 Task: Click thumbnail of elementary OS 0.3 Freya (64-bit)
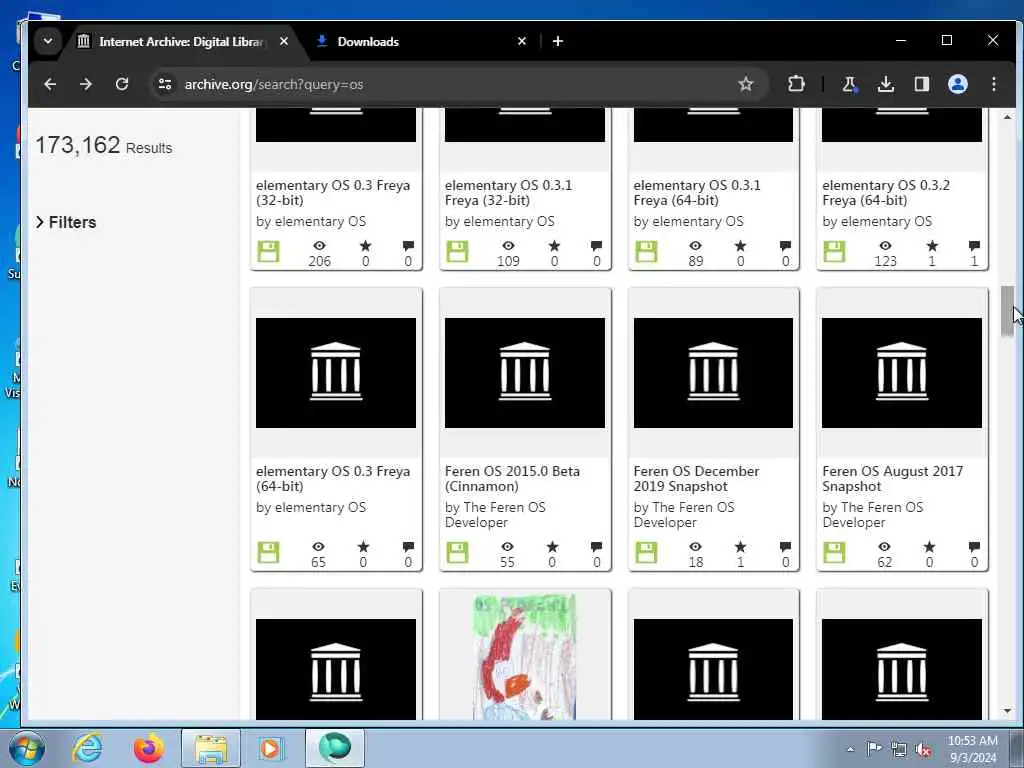(x=336, y=373)
